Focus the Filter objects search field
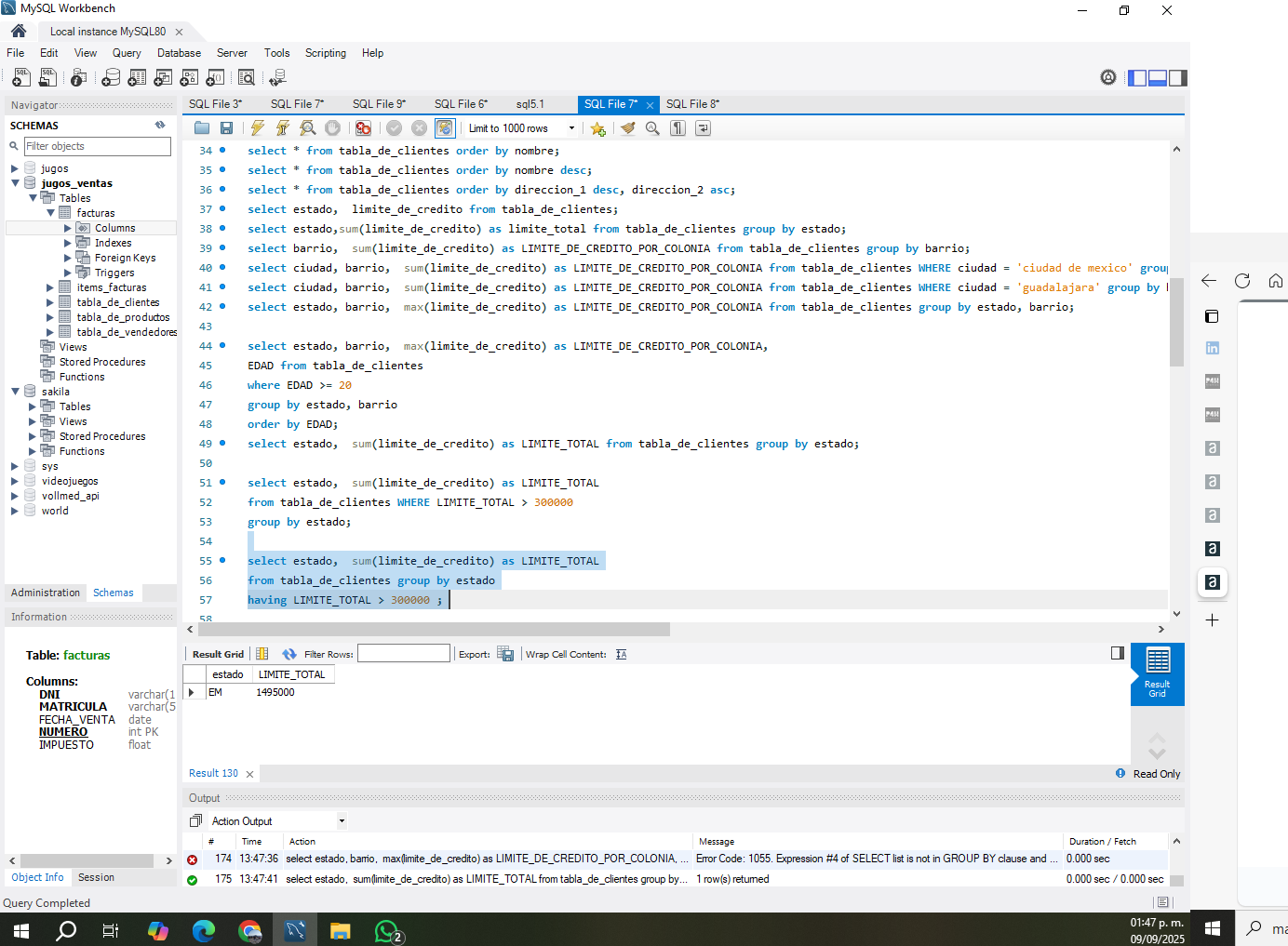Image resolution: width=1288 pixels, height=946 pixels. point(98,146)
